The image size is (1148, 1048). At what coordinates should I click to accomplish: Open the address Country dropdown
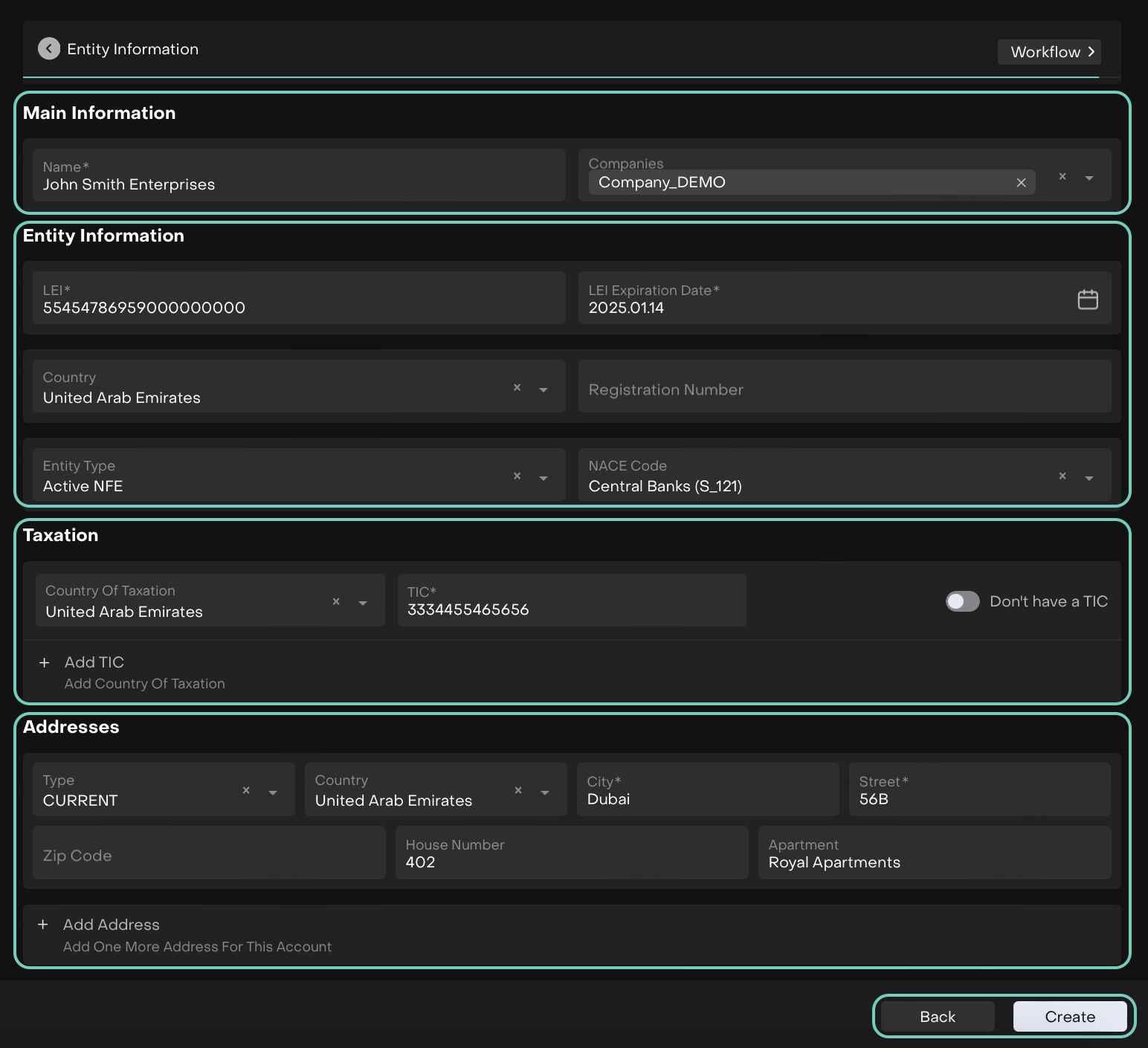coord(545,792)
